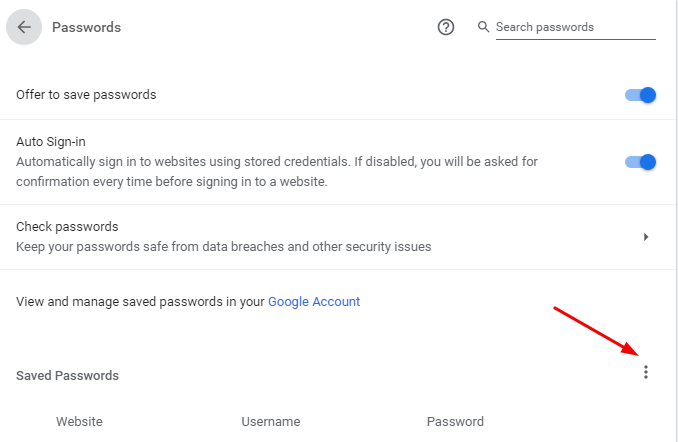Image resolution: width=678 pixels, height=442 pixels.
Task: Go back using the arrow button
Action: pos(24,27)
